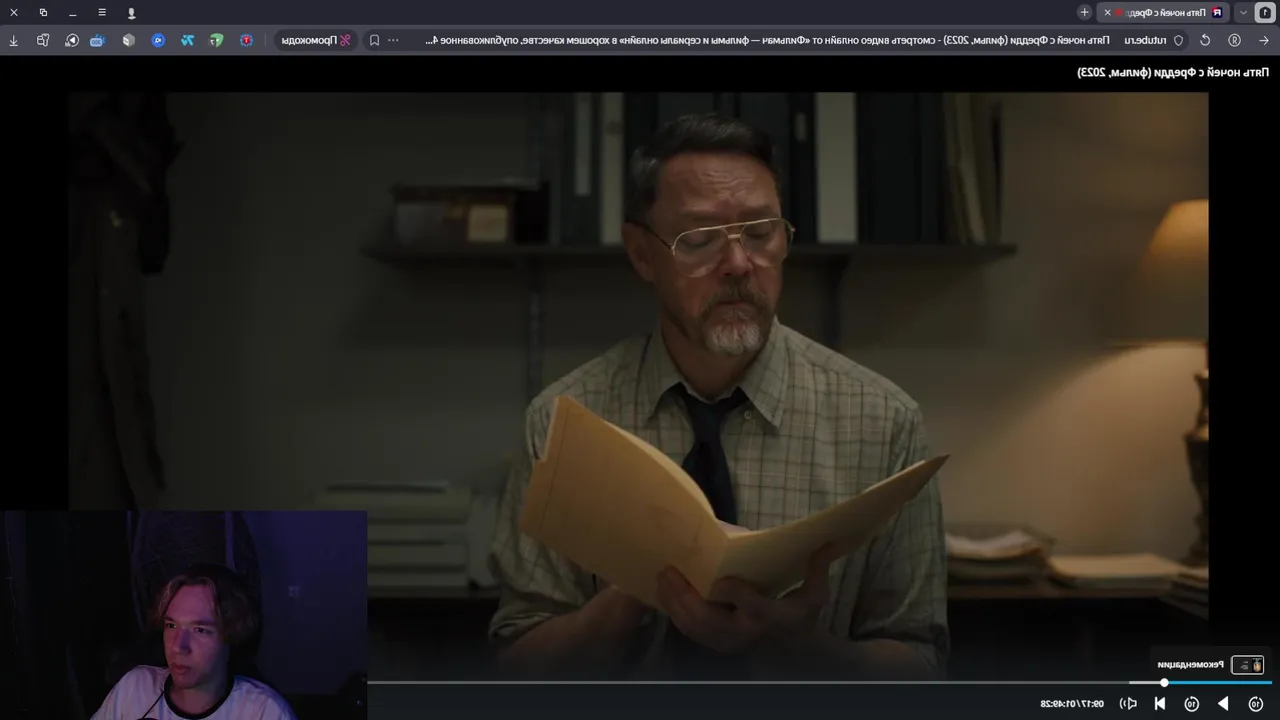Screen dimensions: 1280x720
Task: Open the three-dots address bar menu
Action: coord(393,40)
